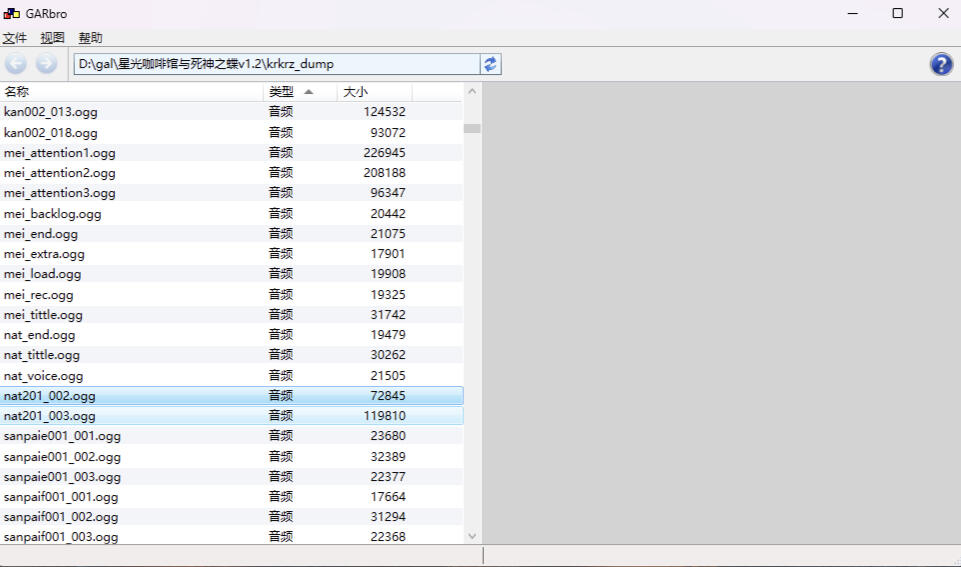Click the sort arrow beside 类型
The height and width of the screenshot is (567, 961).
tap(309, 92)
